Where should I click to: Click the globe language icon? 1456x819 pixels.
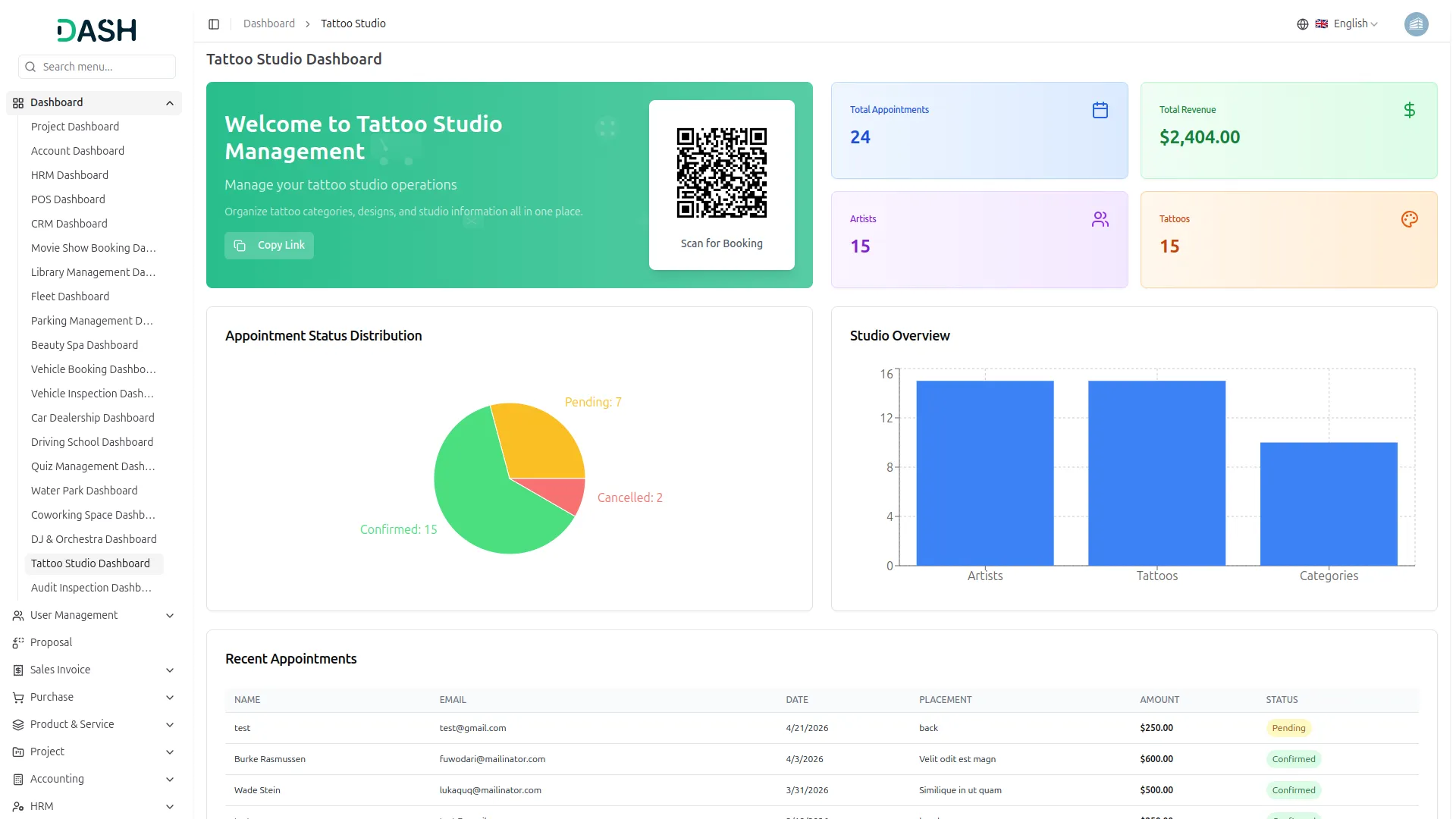1302,24
